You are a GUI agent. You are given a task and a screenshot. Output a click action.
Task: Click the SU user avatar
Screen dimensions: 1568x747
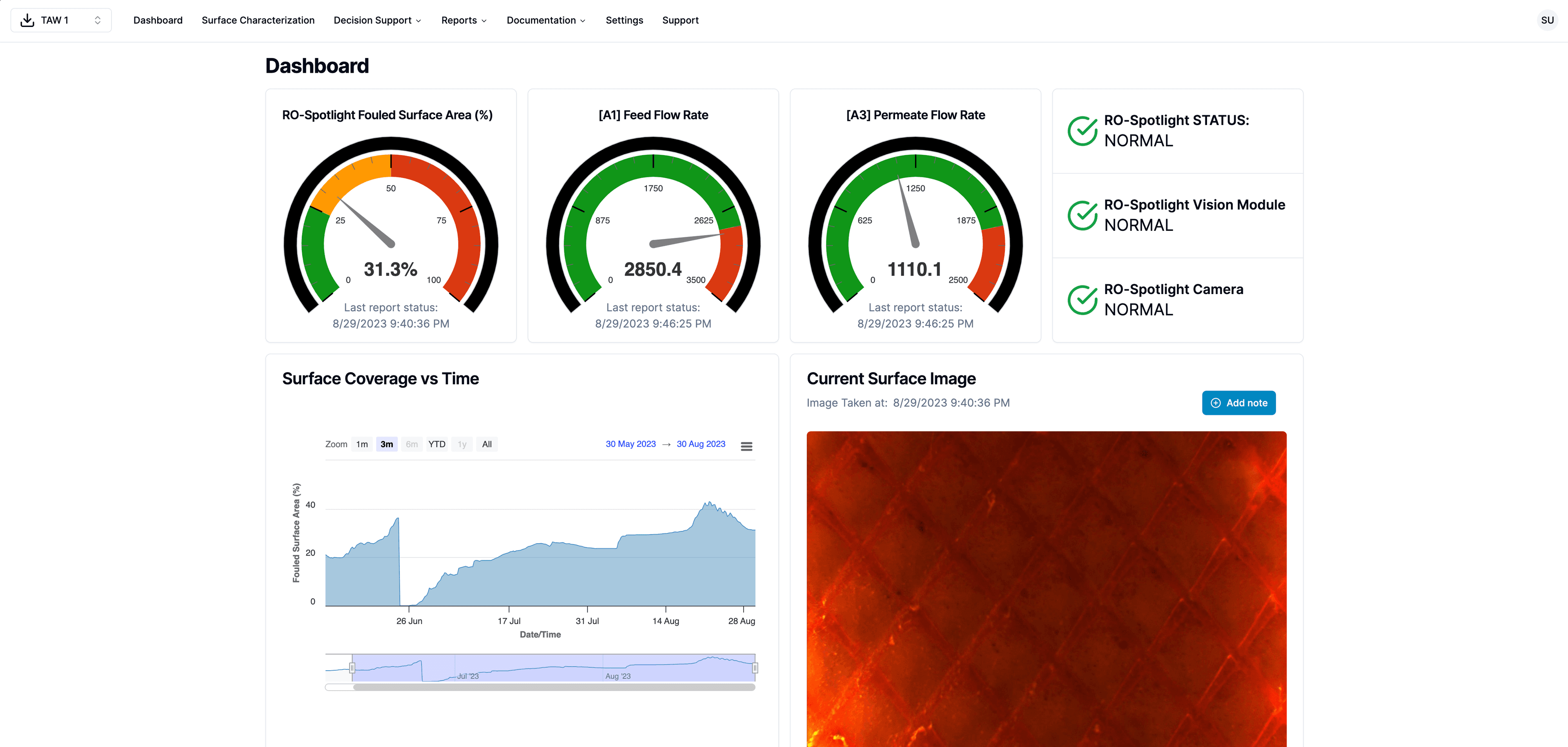(1547, 20)
